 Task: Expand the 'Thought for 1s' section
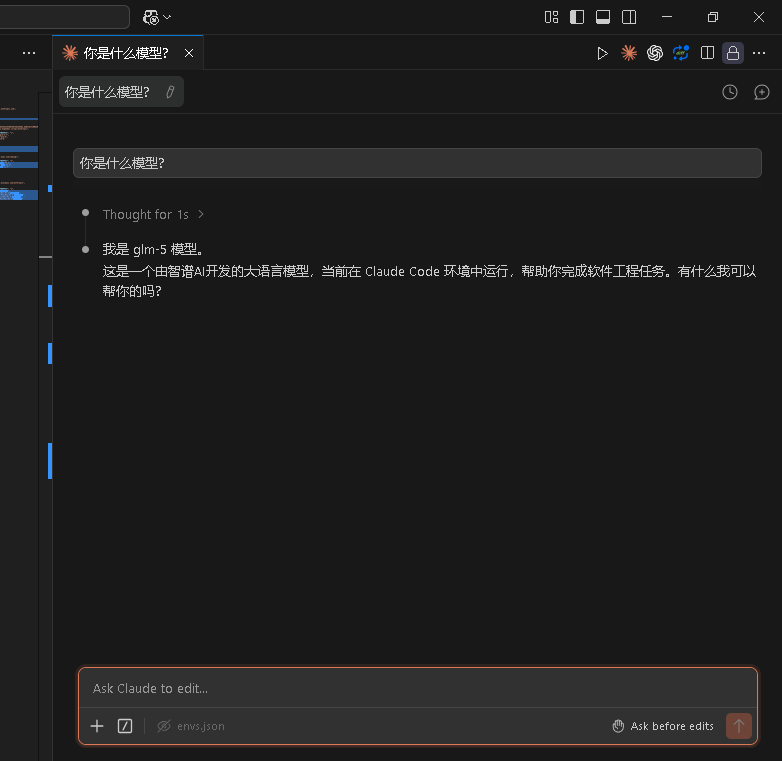tap(153, 214)
